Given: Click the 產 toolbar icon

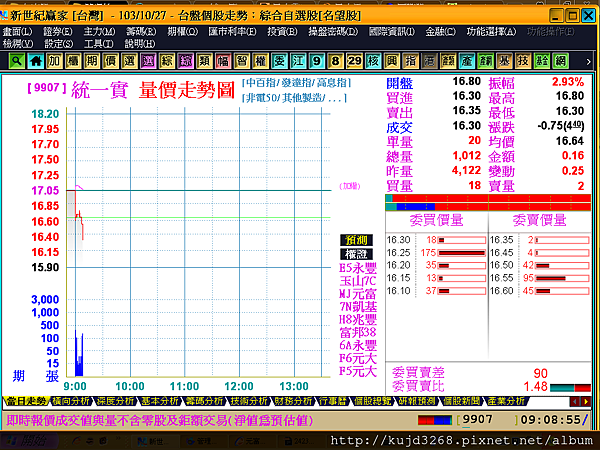Looking at the screenshot, I should 467,61.
